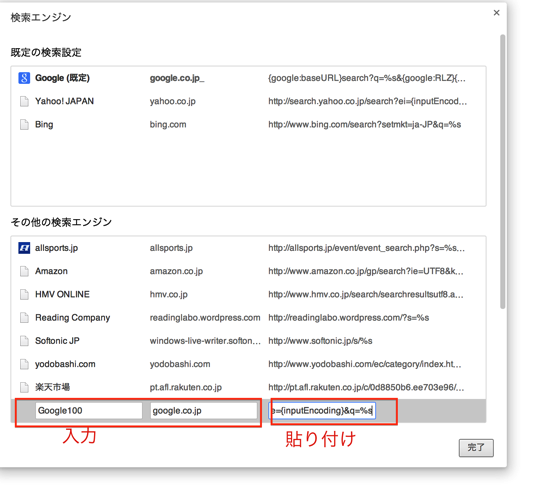Click the allsports.jp keyword cell

(171, 248)
